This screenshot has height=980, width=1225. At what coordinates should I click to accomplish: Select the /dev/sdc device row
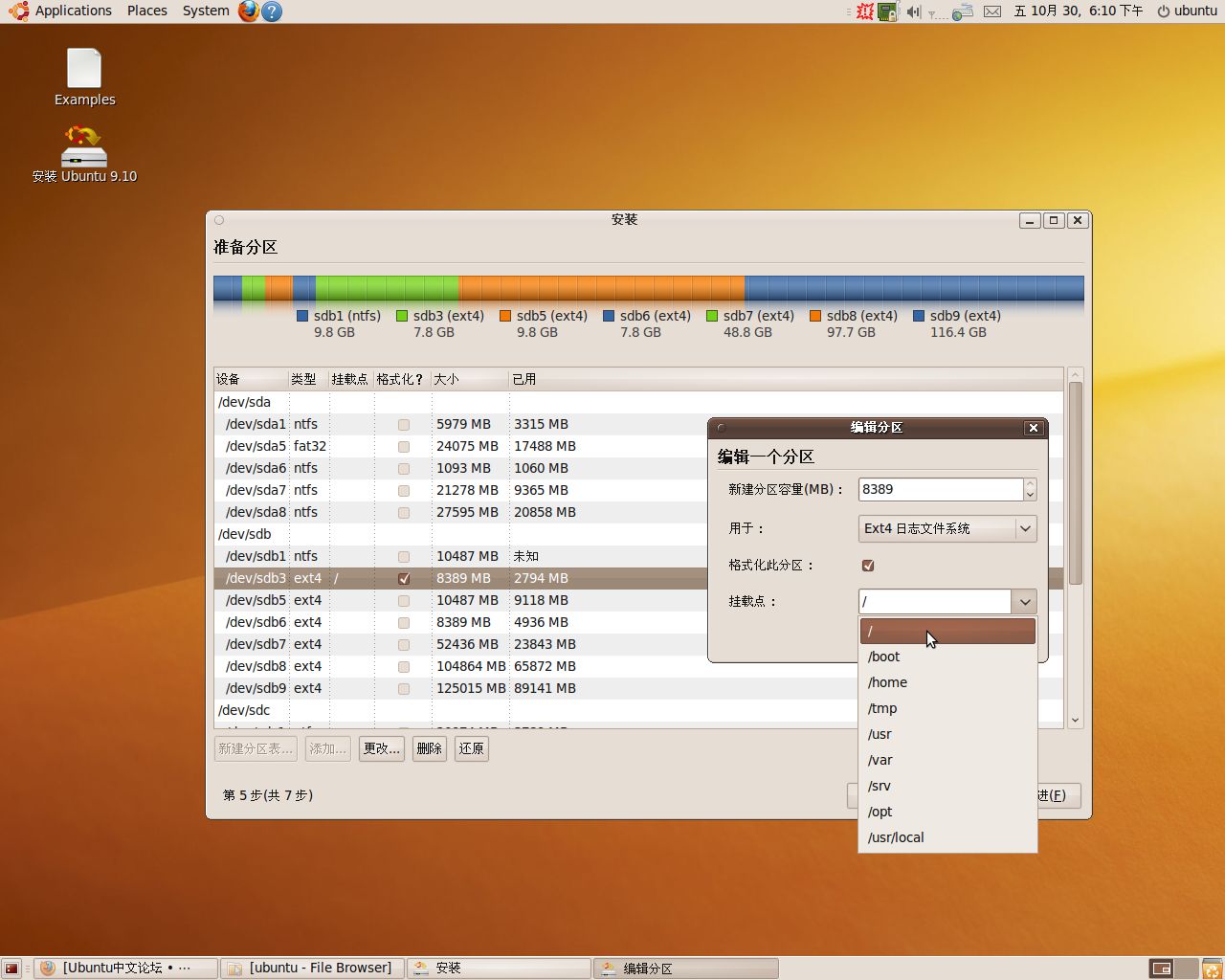[x=638, y=711]
